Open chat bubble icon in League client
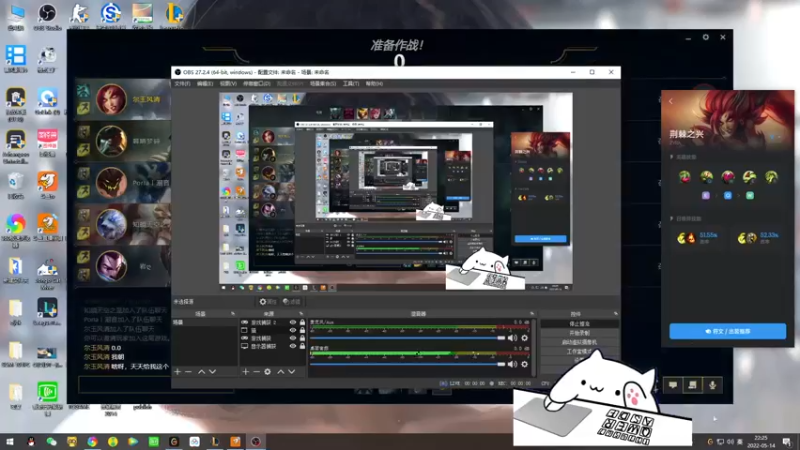This screenshot has height=450, width=800. tap(673, 385)
